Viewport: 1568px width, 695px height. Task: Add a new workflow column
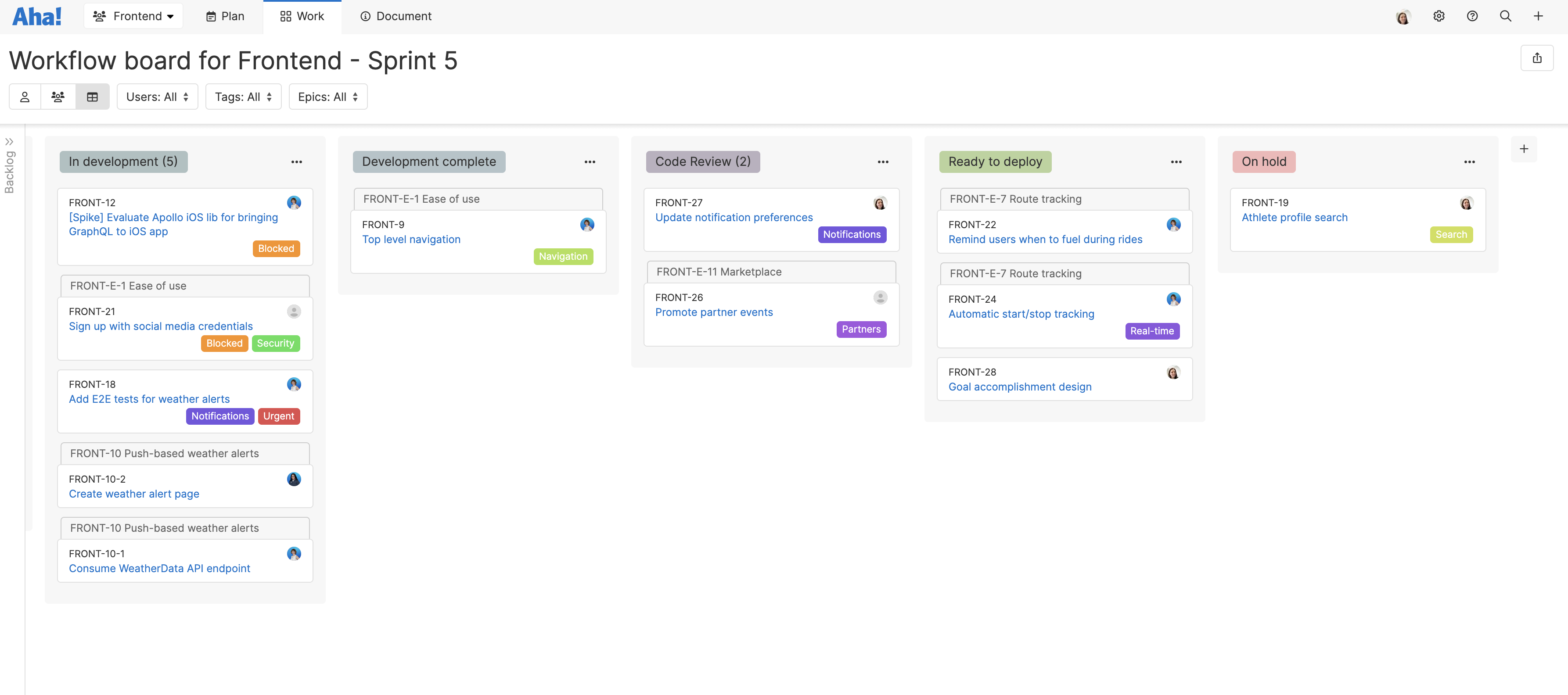pyautogui.click(x=1524, y=149)
